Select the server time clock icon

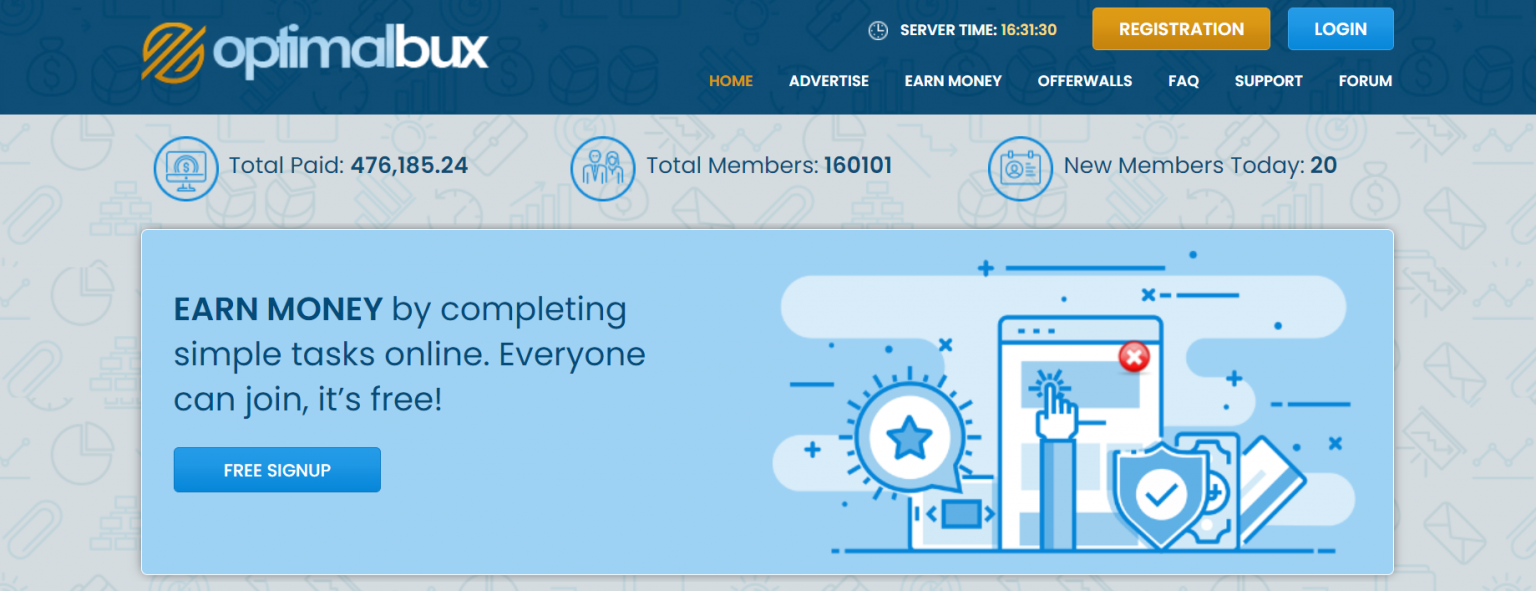click(878, 30)
